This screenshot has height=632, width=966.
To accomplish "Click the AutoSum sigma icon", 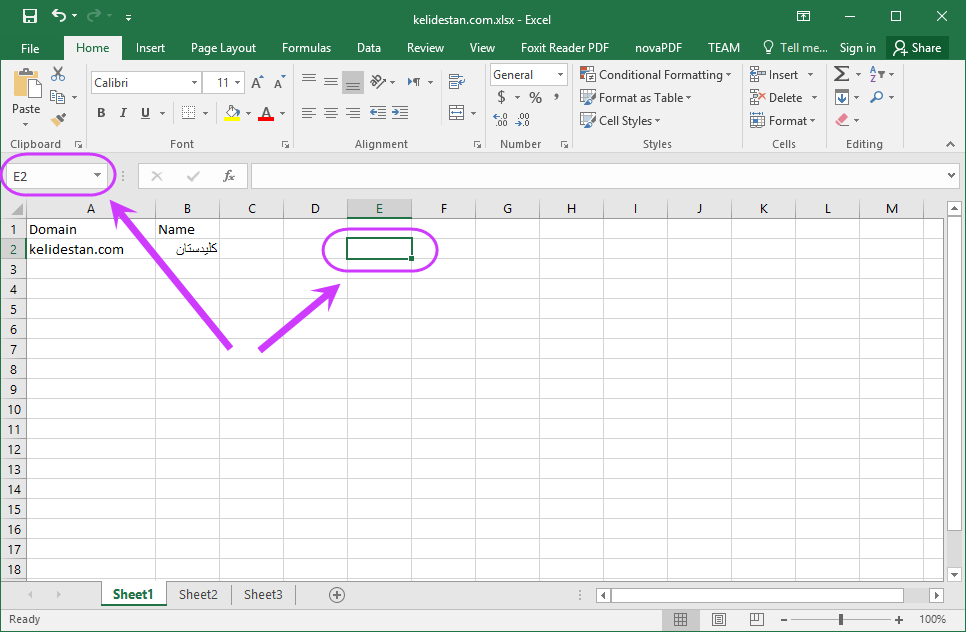I will coord(841,74).
